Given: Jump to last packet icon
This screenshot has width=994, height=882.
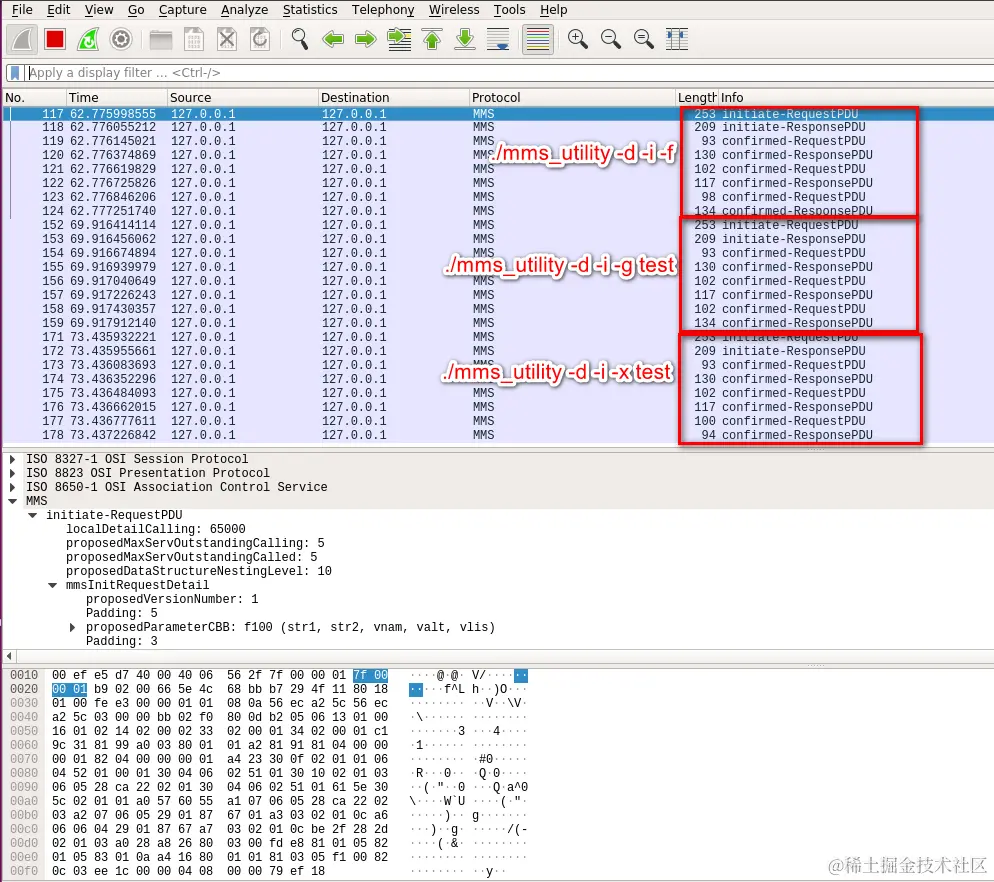Looking at the screenshot, I should point(465,39).
